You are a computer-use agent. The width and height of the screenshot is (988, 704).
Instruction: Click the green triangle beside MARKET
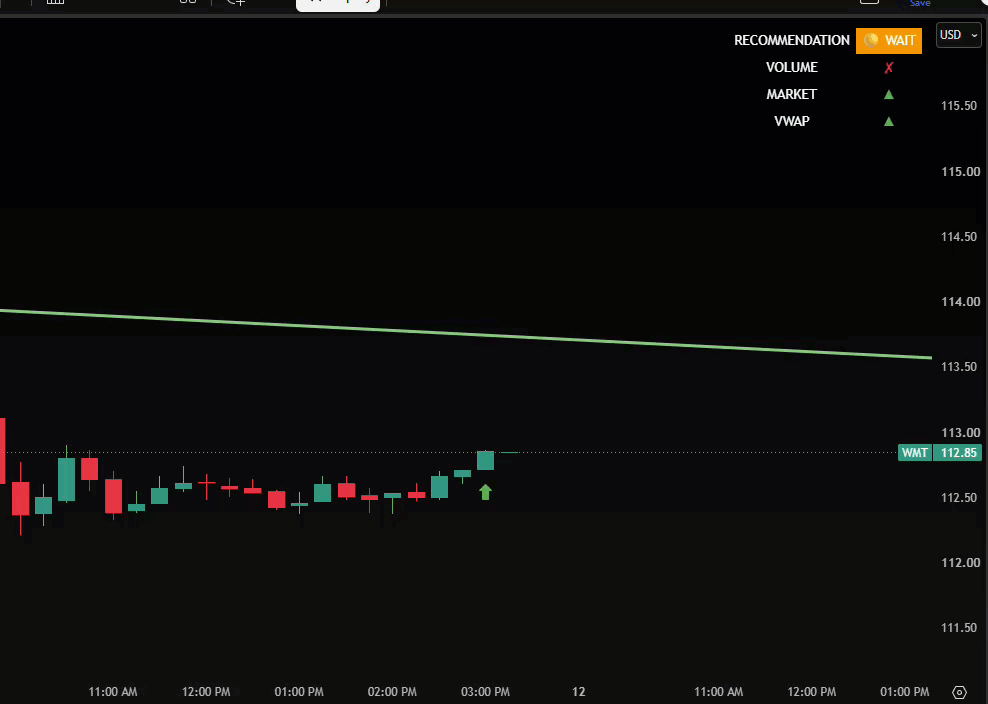tap(888, 95)
